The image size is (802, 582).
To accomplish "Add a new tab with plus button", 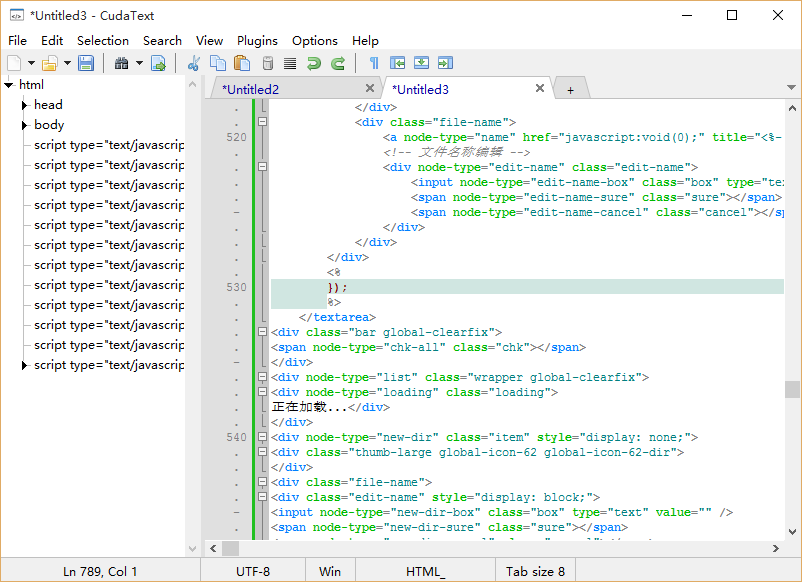I will tap(570, 89).
